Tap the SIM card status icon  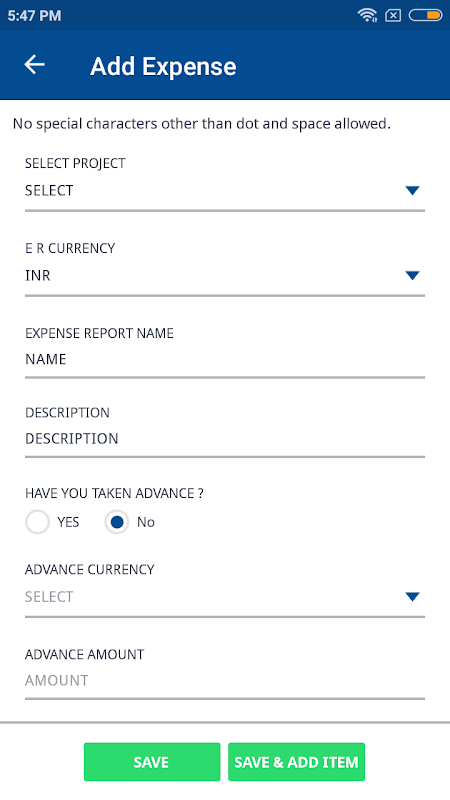[393, 15]
